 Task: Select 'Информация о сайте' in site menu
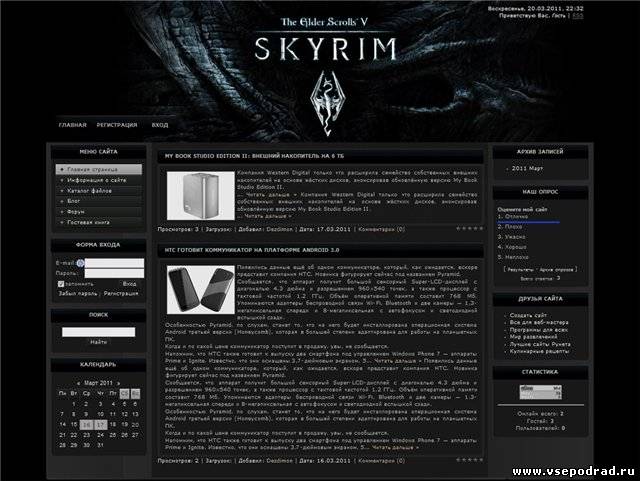[99, 180]
